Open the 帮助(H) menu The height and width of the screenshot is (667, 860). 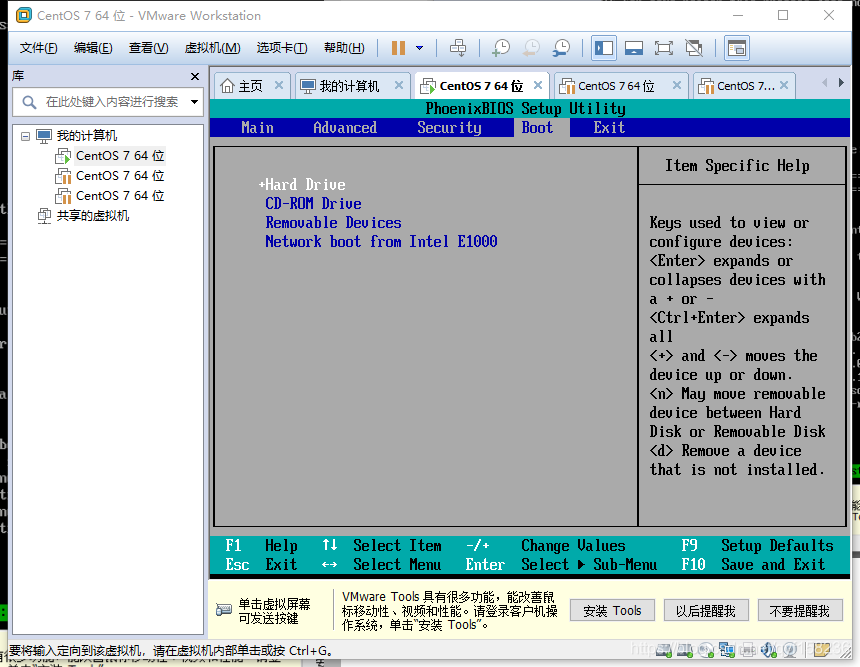click(x=344, y=48)
